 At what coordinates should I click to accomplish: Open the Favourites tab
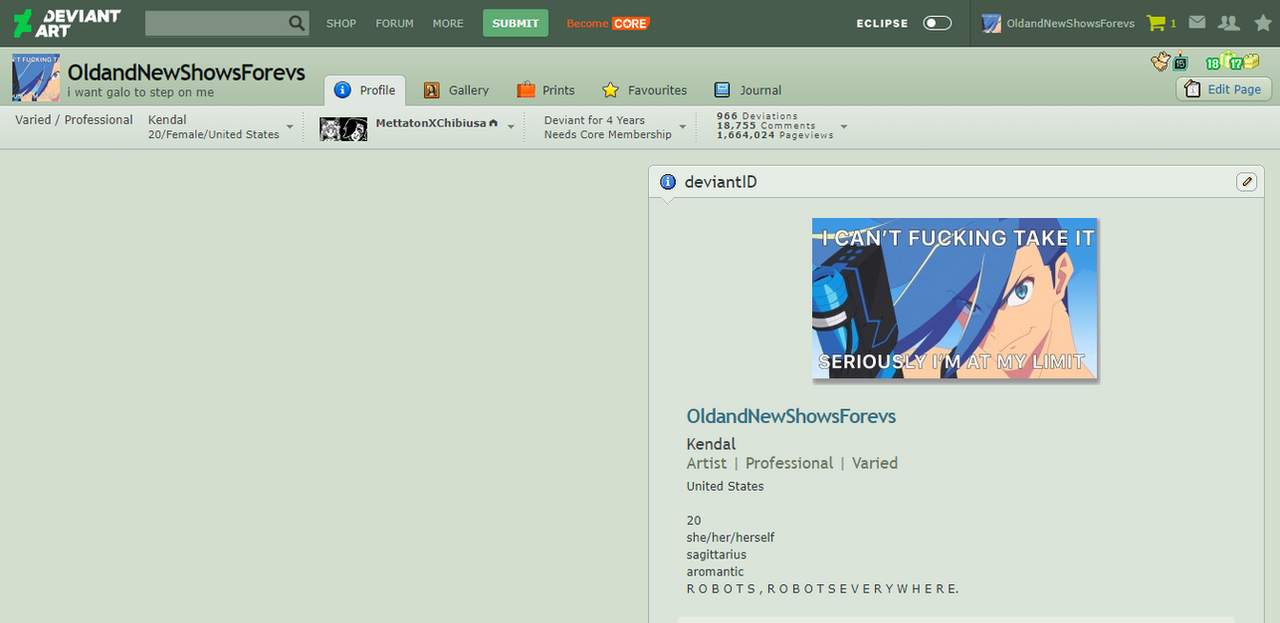[x=645, y=90]
